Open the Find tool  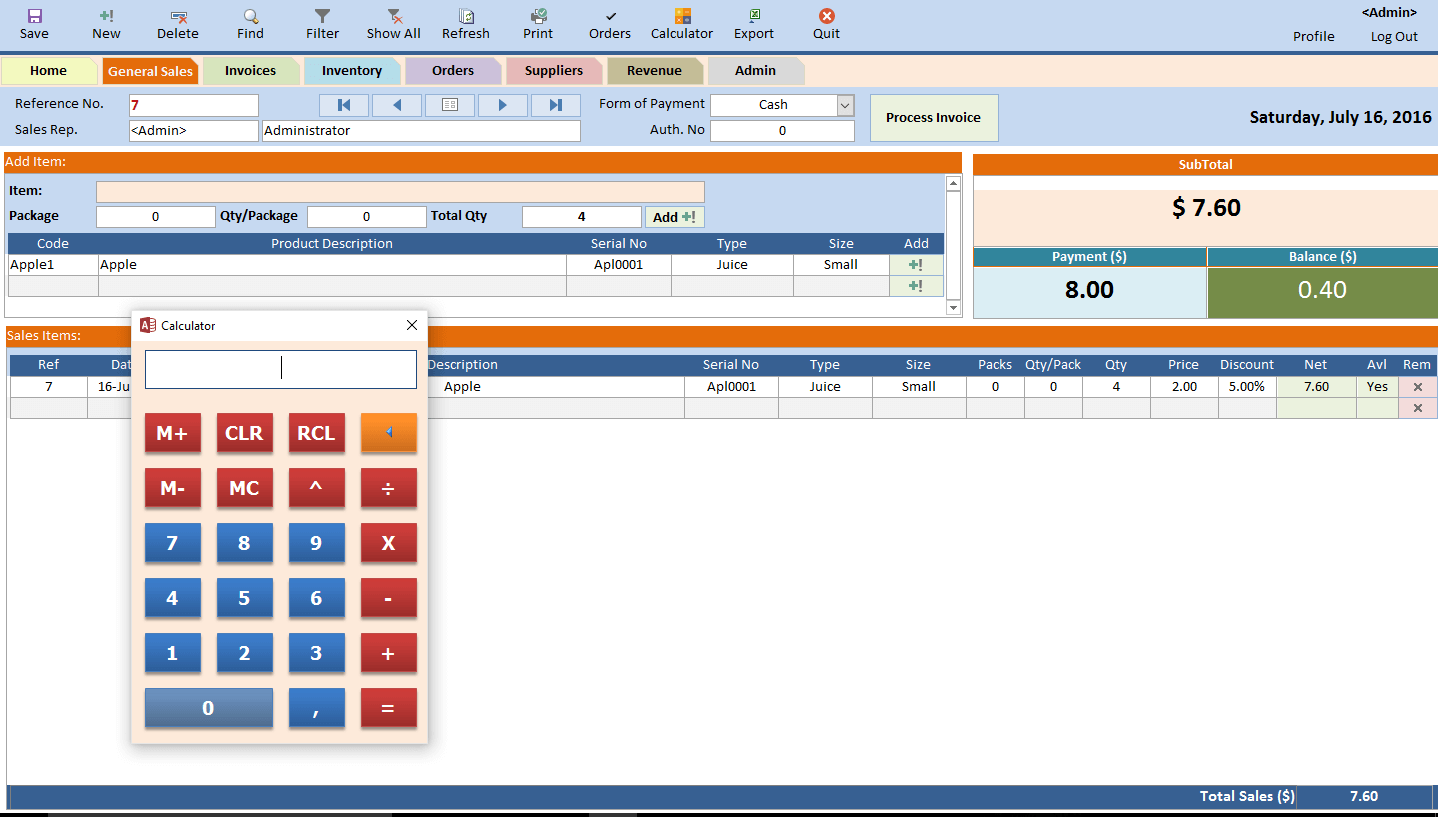[x=249, y=22]
